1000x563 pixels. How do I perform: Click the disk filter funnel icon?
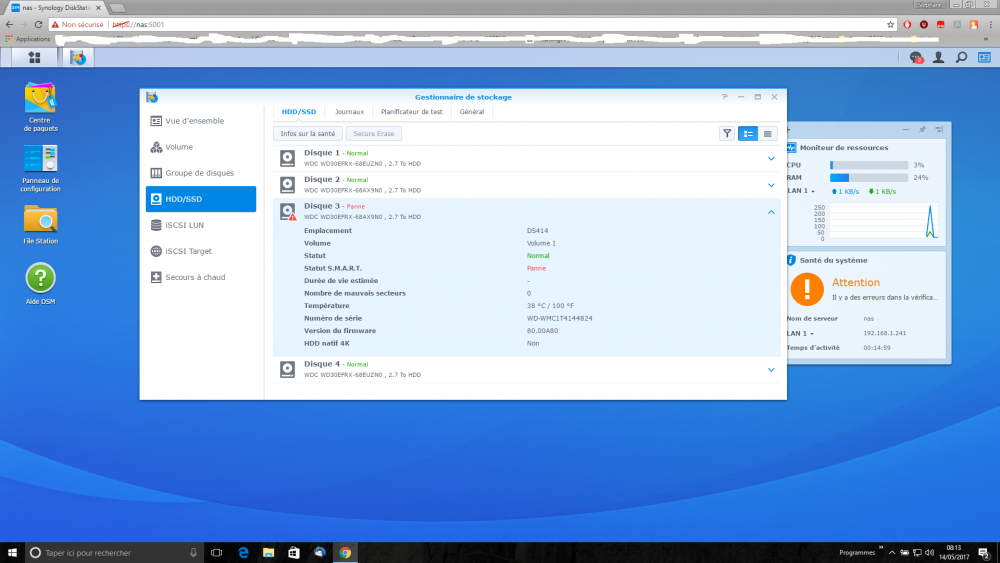click(x=726, y=134)
